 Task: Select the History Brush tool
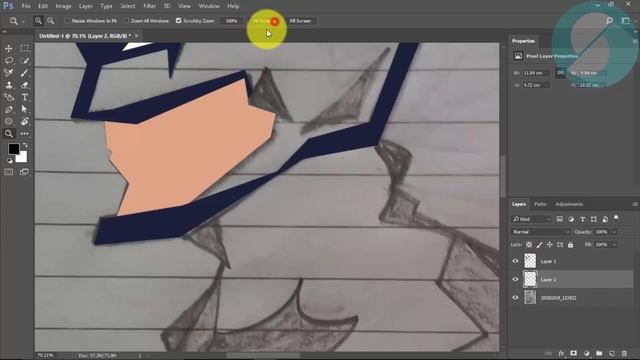point(9,97)
